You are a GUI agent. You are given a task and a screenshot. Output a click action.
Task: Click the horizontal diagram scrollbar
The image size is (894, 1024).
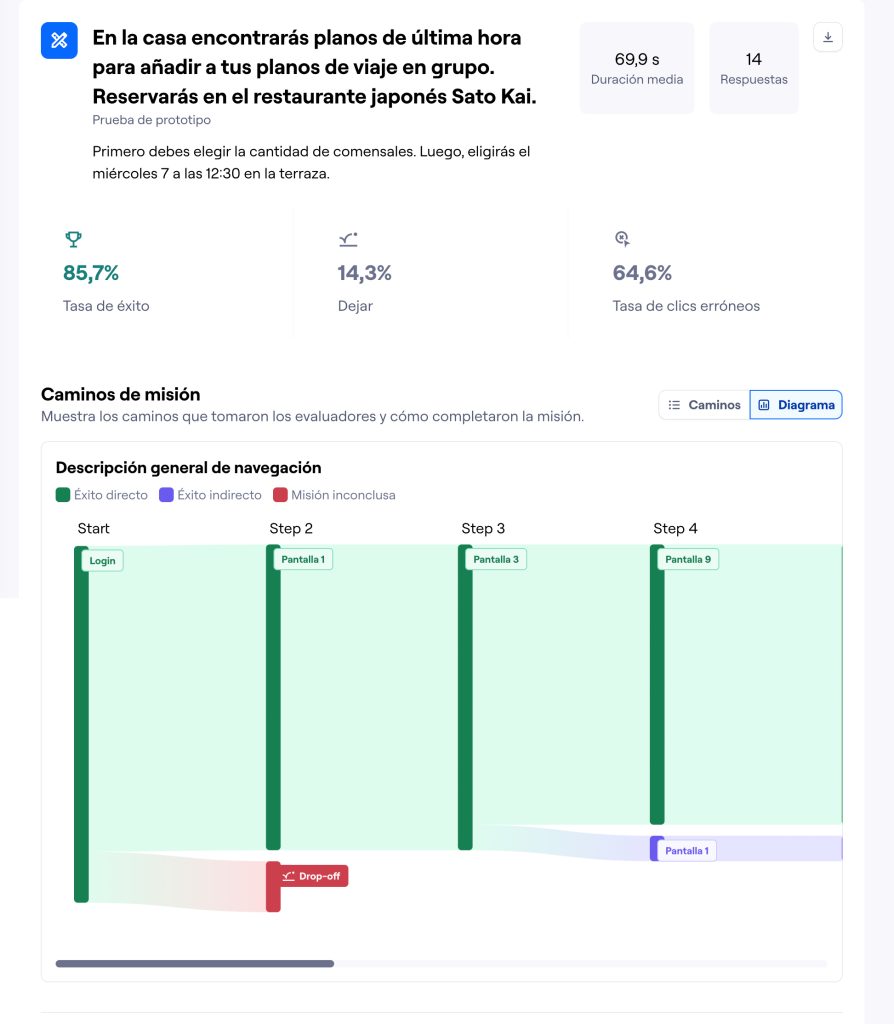coord(195,964)
